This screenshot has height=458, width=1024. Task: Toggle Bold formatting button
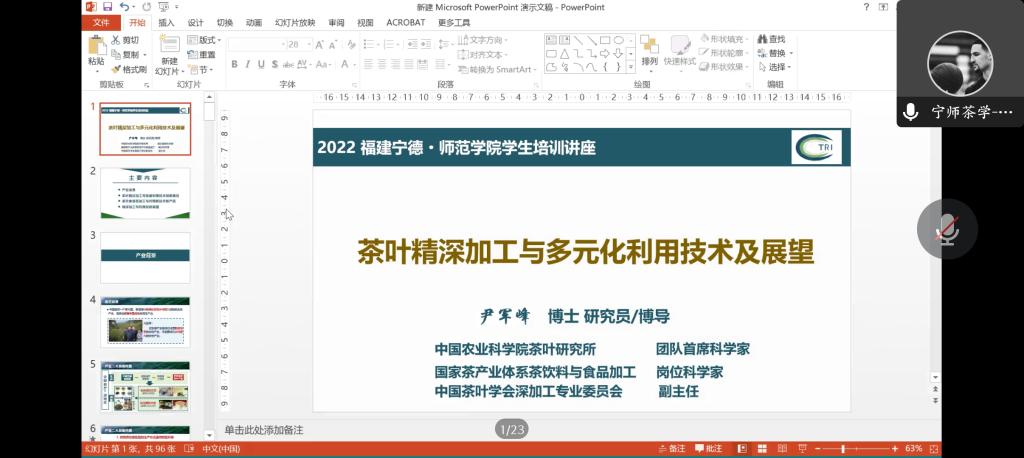click(234, 65)
